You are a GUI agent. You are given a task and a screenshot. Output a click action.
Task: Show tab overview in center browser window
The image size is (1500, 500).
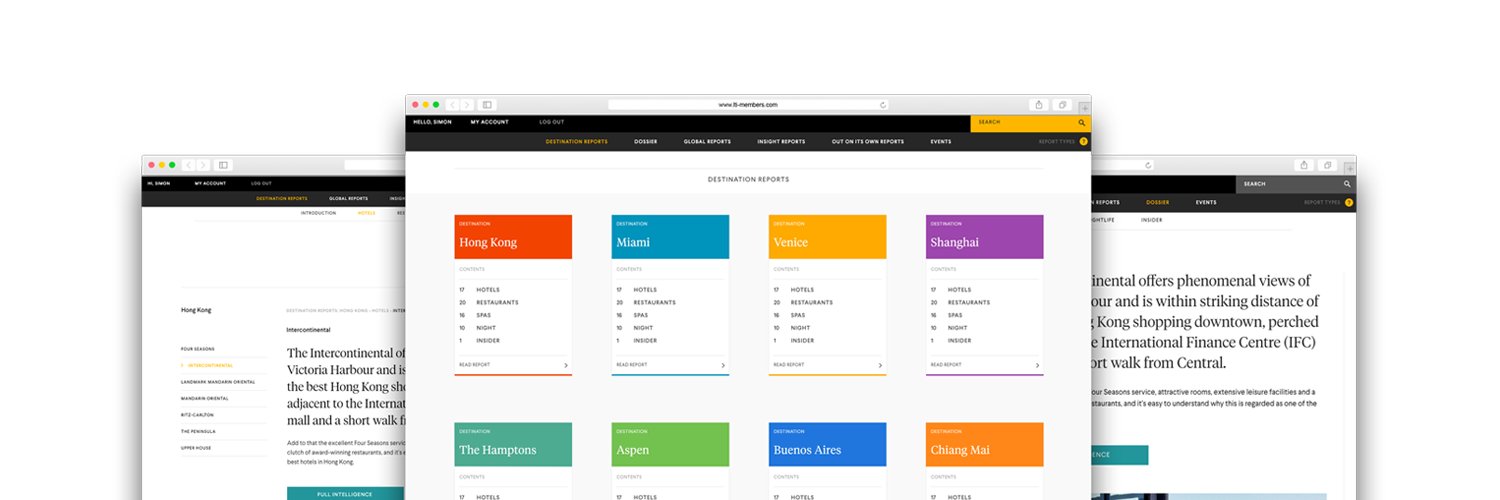pos(1061,104)
